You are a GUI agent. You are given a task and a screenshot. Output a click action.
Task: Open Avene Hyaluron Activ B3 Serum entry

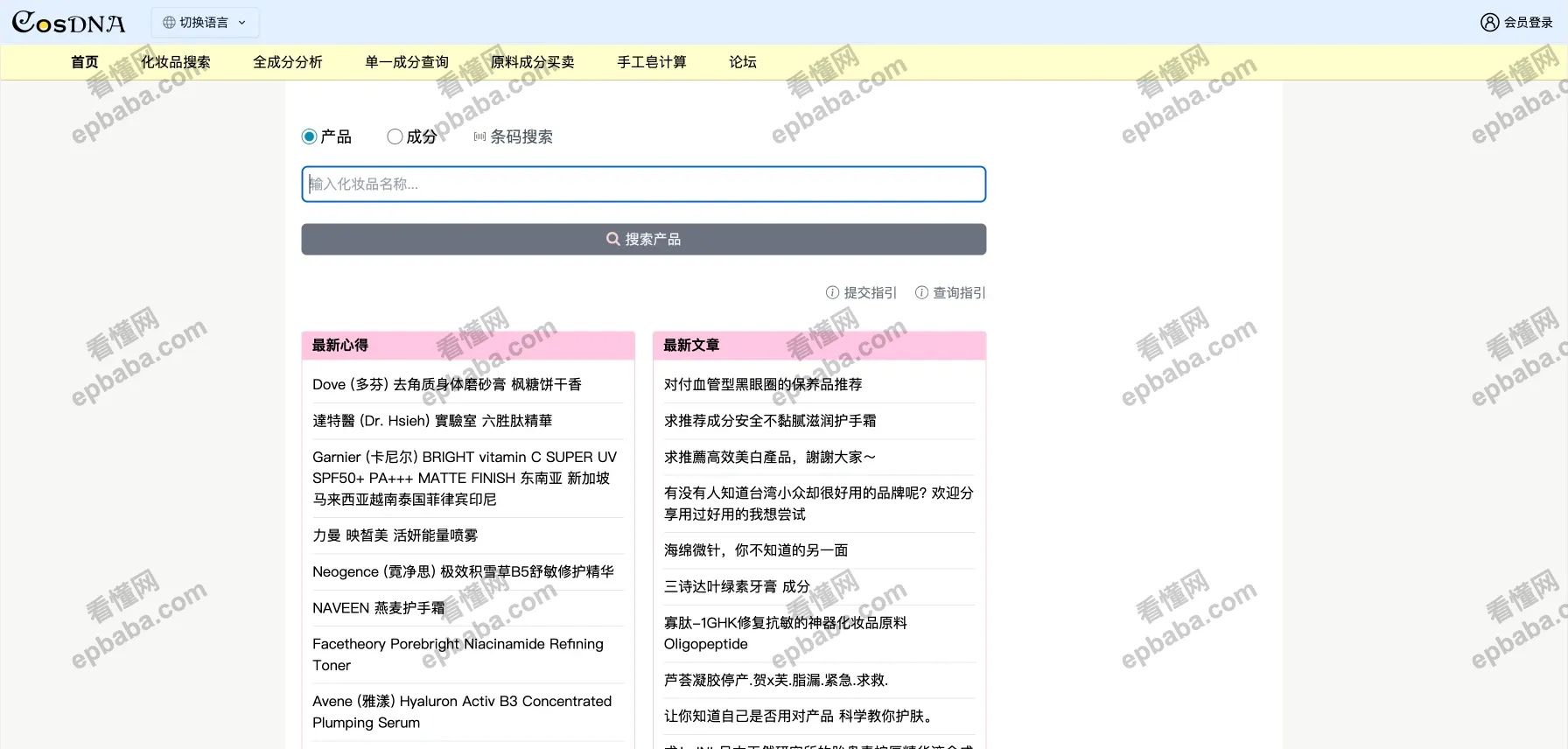[462, 712]
